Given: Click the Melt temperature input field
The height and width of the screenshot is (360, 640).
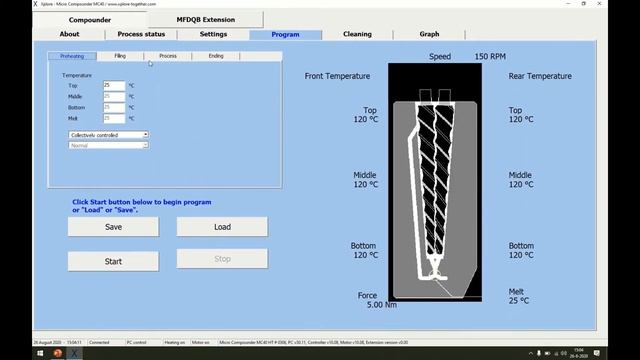Looking at the screenshot, I should (114, 118).
